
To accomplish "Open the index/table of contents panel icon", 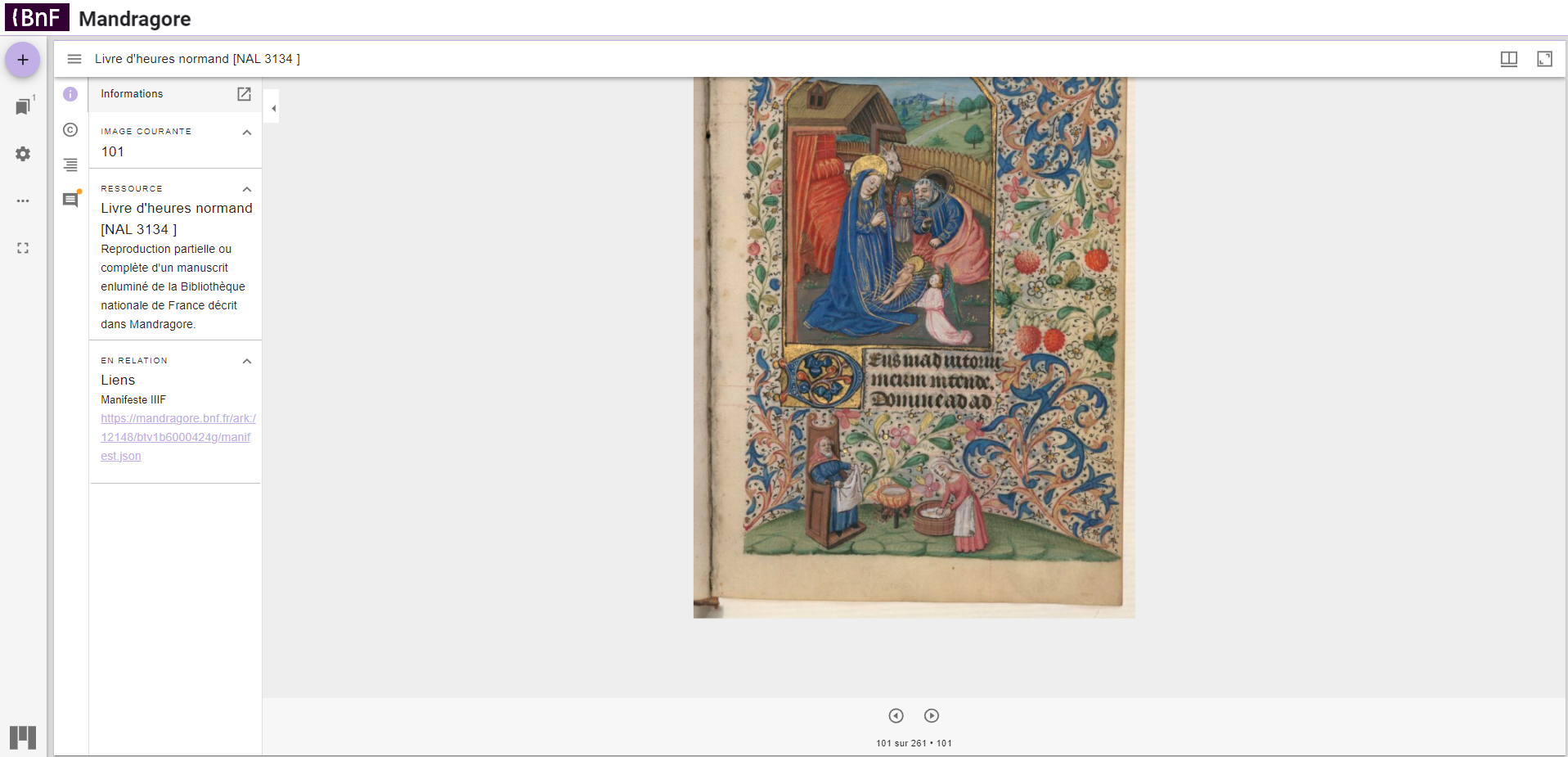I will (x=70, y=164).
